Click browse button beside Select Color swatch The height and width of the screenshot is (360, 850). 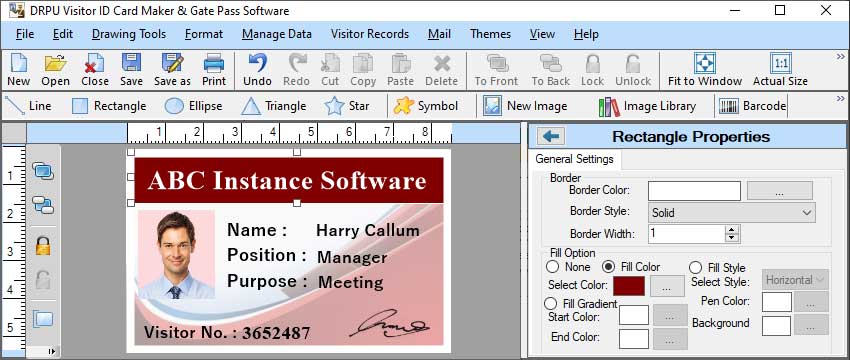pos(667,286)
